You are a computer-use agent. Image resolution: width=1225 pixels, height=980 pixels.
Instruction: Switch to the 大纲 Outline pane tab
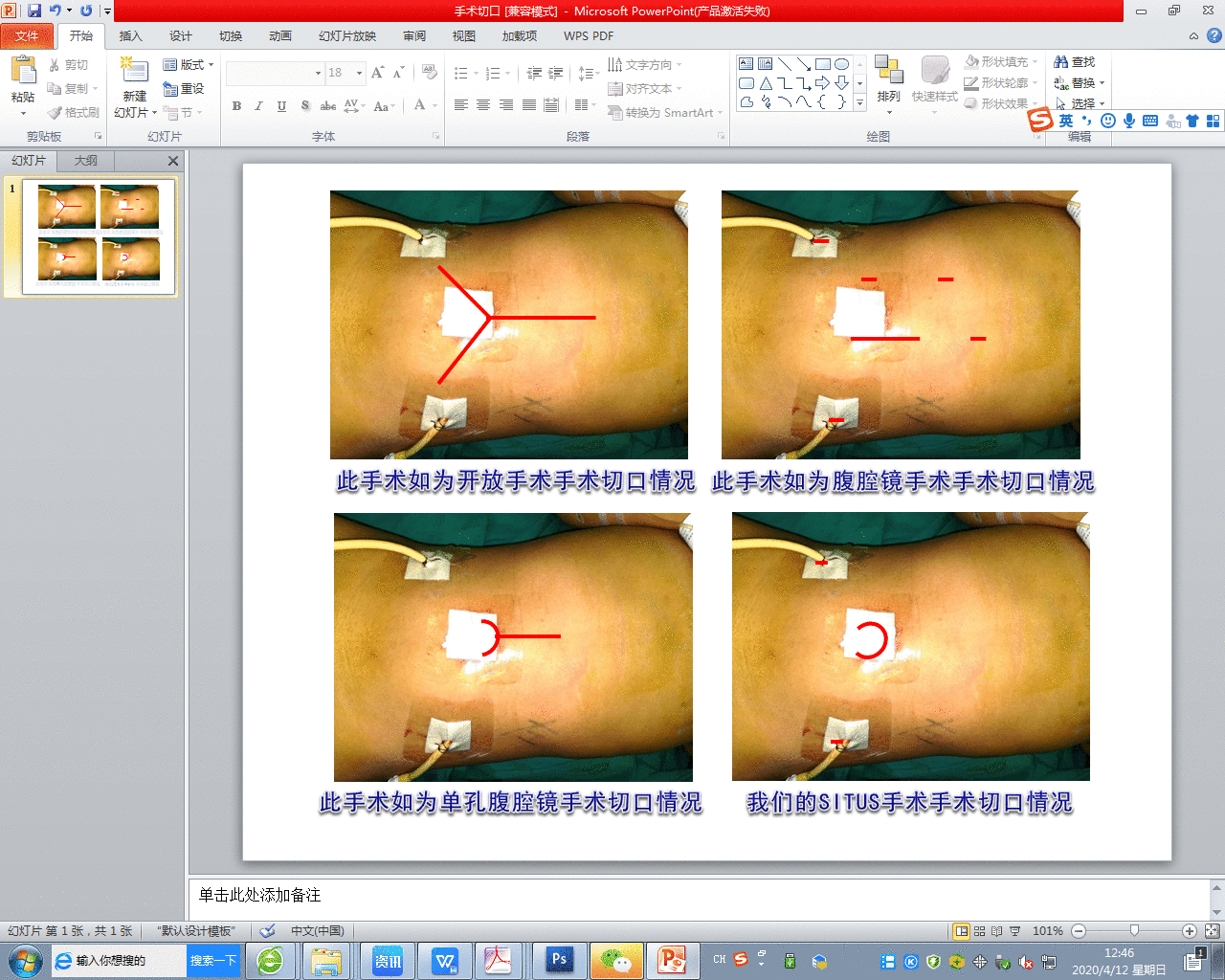click(86, 161)
